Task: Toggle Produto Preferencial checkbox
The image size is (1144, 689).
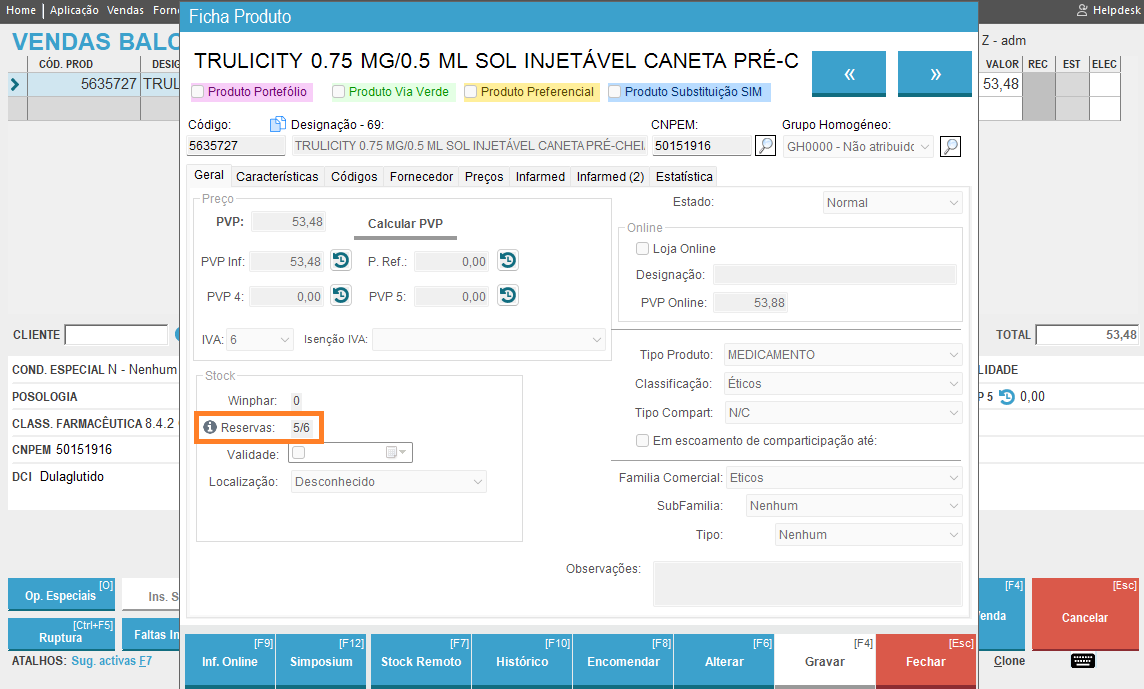Action: click(471, 91)
